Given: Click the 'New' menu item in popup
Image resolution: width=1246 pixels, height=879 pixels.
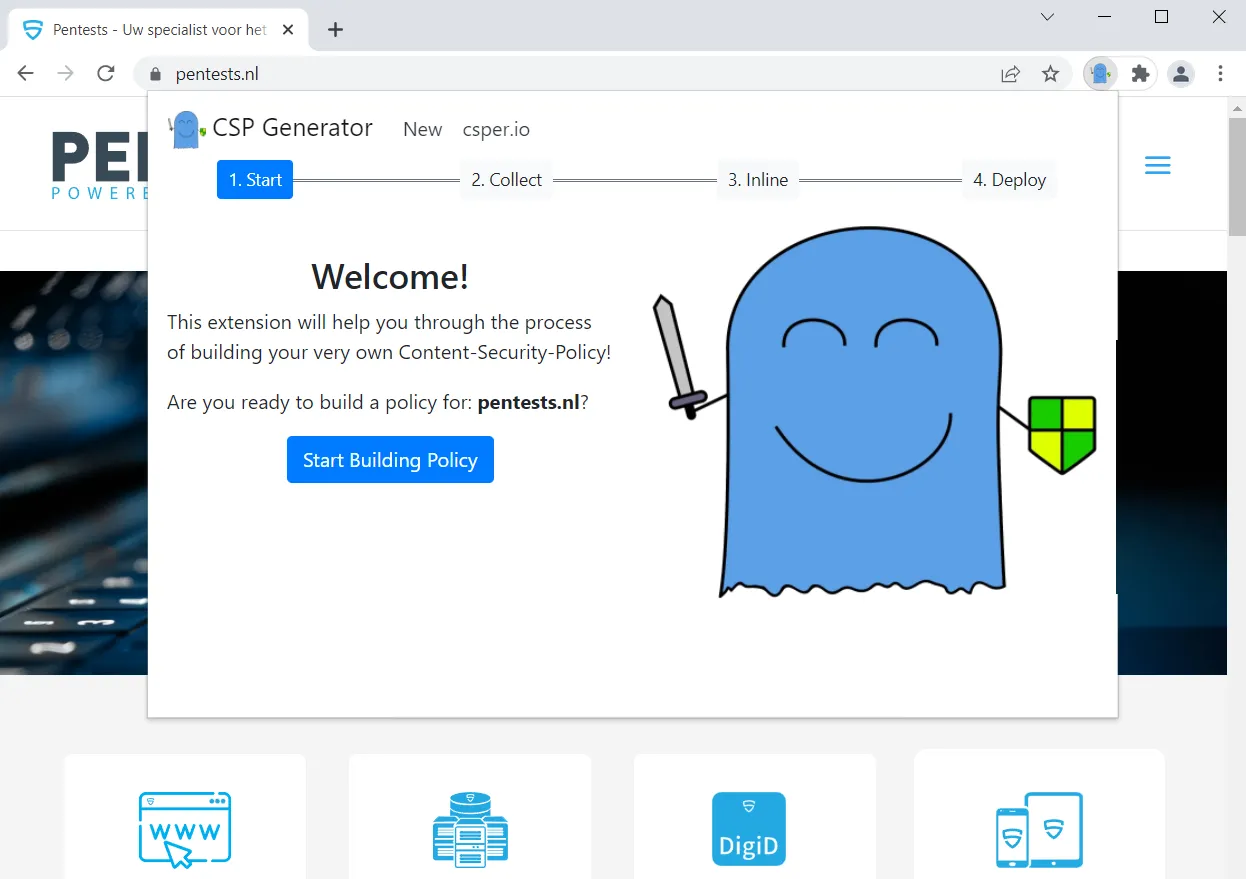Looking at the screenshot, I should [422, 130].
